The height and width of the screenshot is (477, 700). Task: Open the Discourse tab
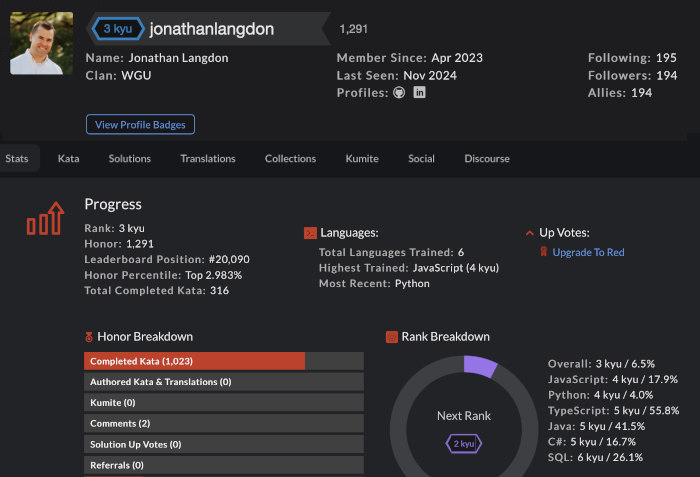(487, 159)
